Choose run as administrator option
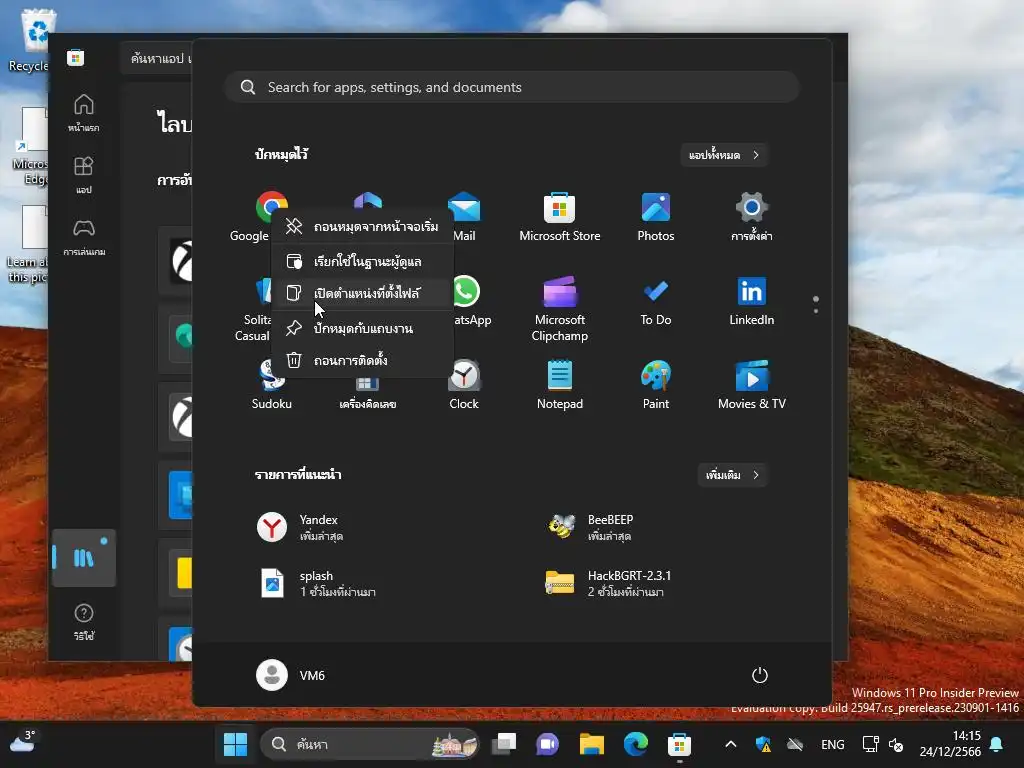The width and height of the screenshot is (1024, 768). click(362, 261)
